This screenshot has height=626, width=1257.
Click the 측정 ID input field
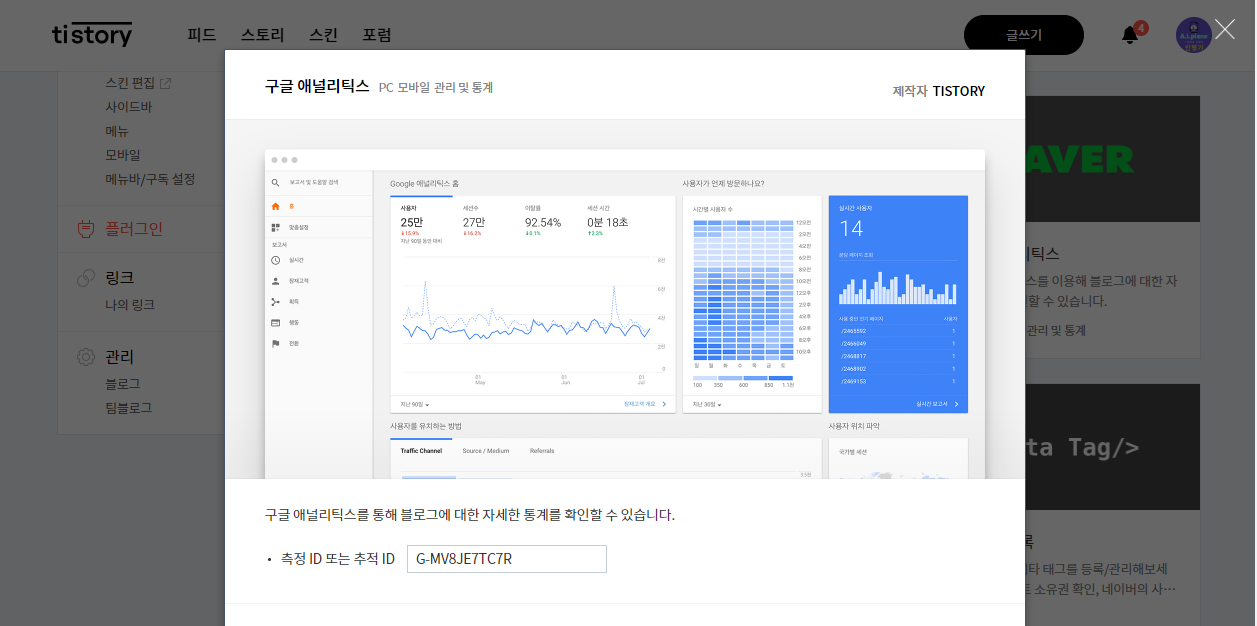[507, 559]
